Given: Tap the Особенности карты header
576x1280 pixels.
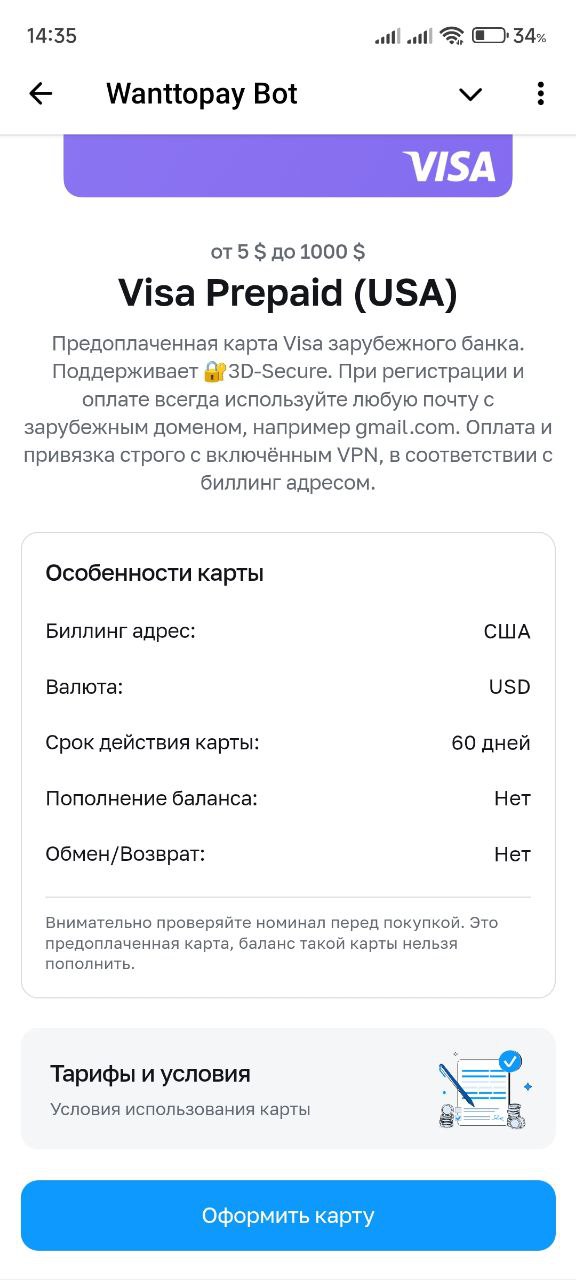Looking at the screenshot, I should pos(155,574).
